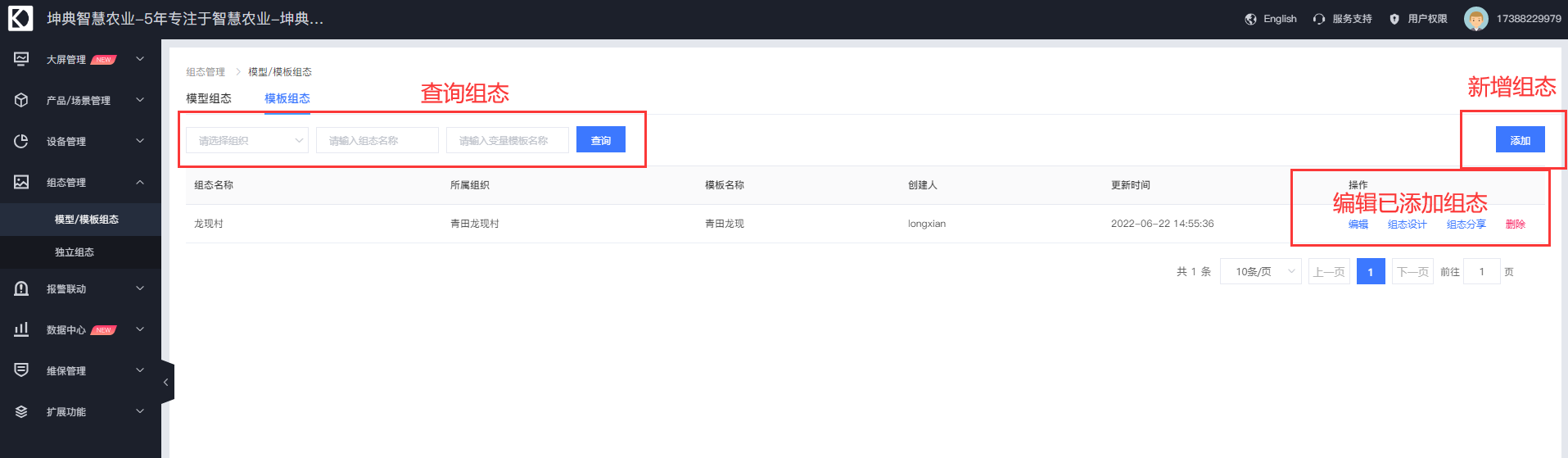Screen dimensions: 1568x458
Task: Click the account number 17388229979
Action: tap(1529, 19)
